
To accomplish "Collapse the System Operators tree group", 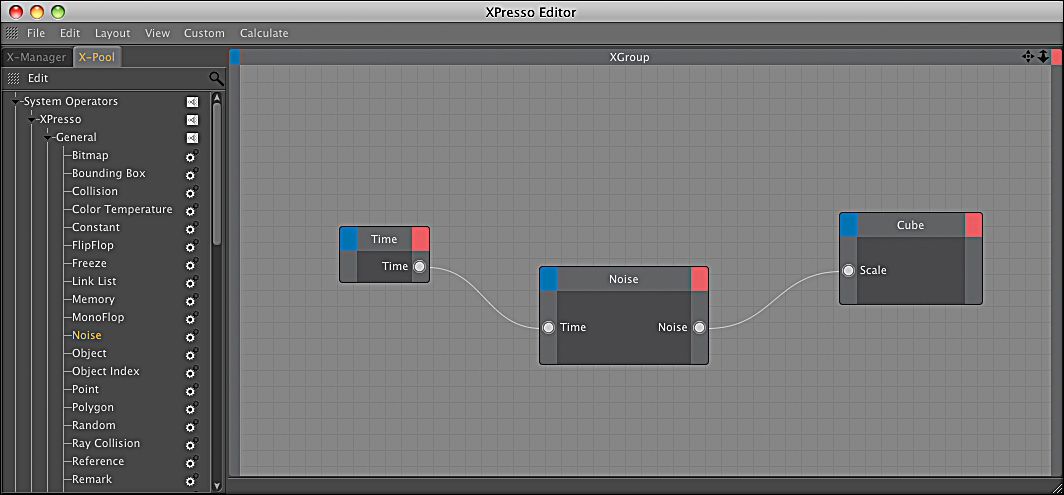I will pyautogui.click(x=16, y=102).
